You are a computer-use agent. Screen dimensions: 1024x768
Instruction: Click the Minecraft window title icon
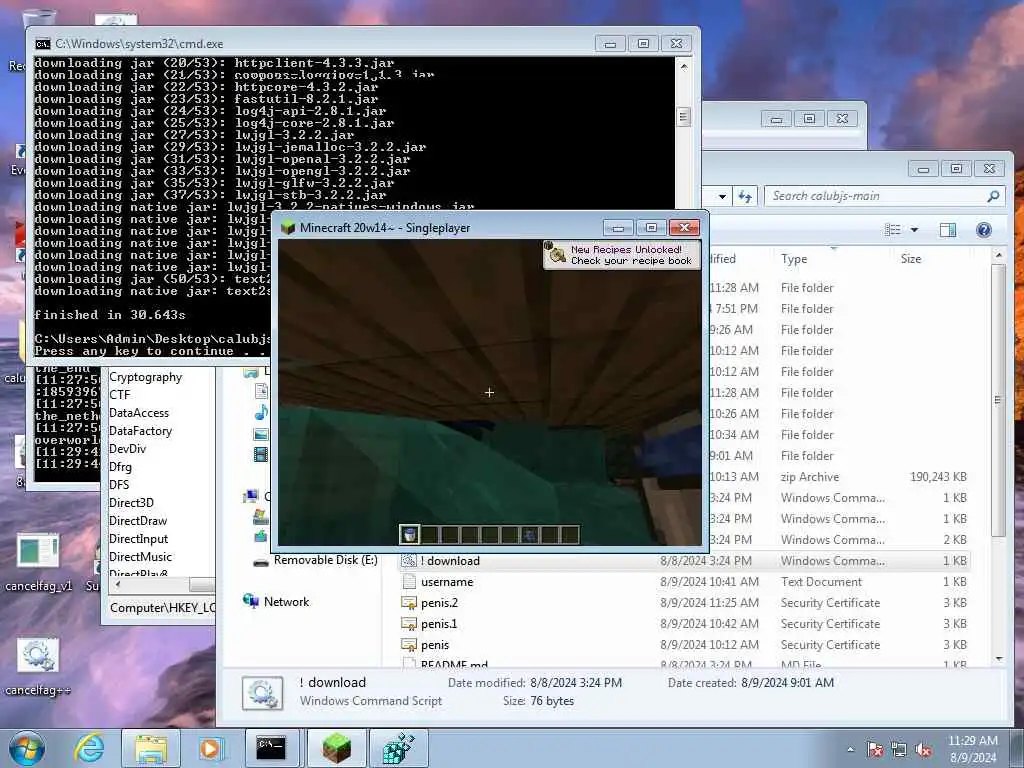click(x=287, y=227)
